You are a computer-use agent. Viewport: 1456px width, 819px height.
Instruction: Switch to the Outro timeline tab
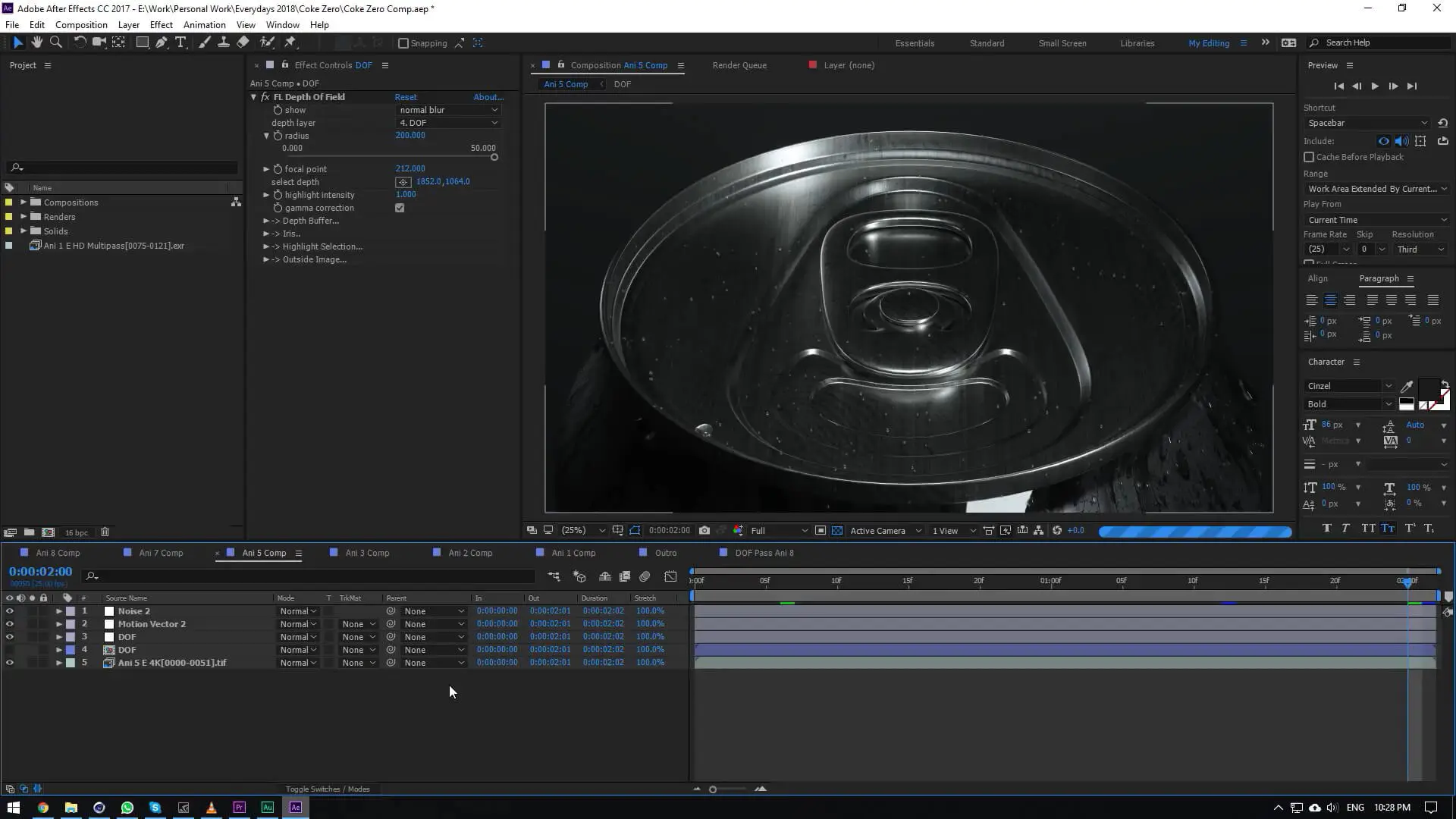(x=666, y=554)
